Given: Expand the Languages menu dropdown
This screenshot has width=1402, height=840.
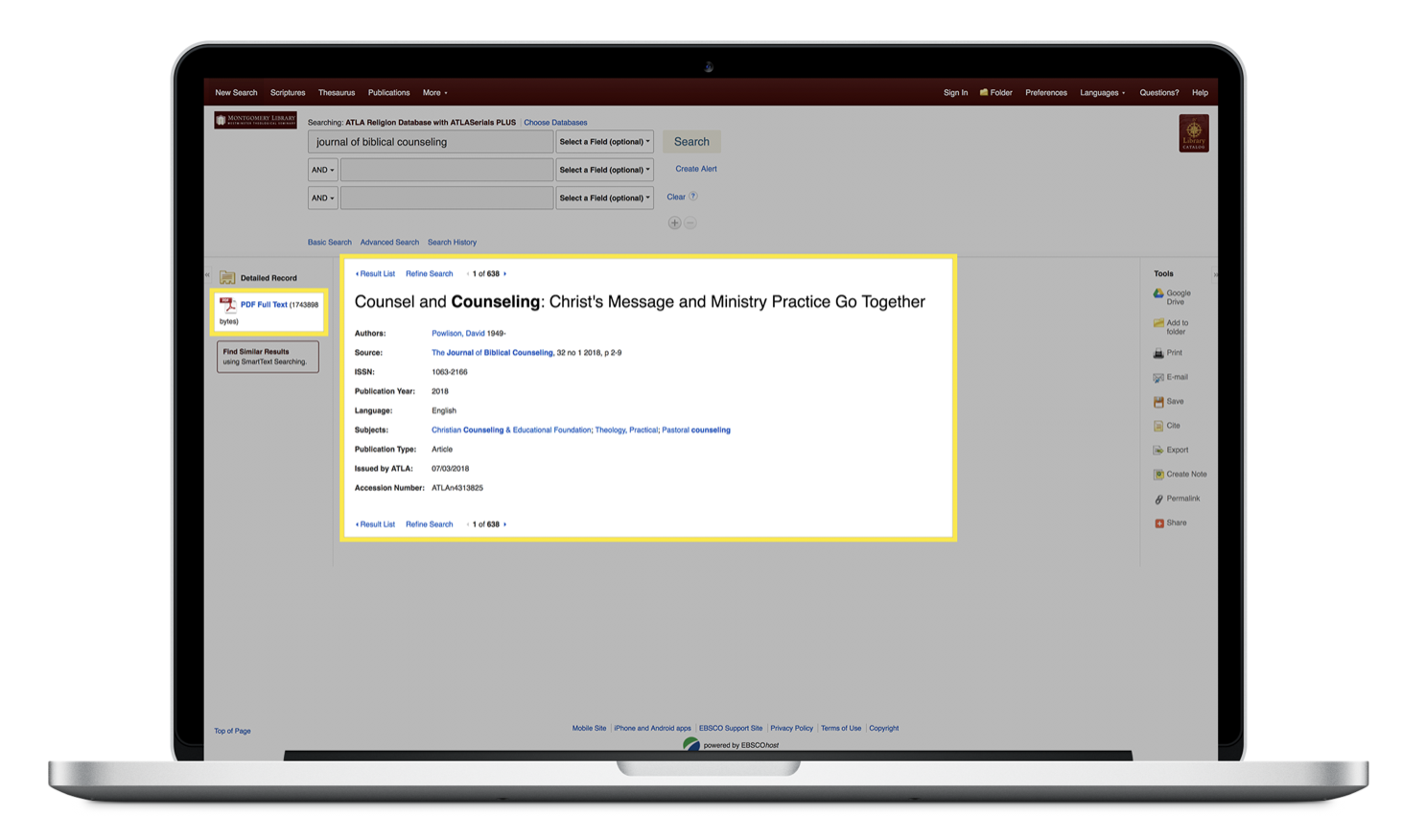Looking at the screenshot, I should coord(1102,93).
